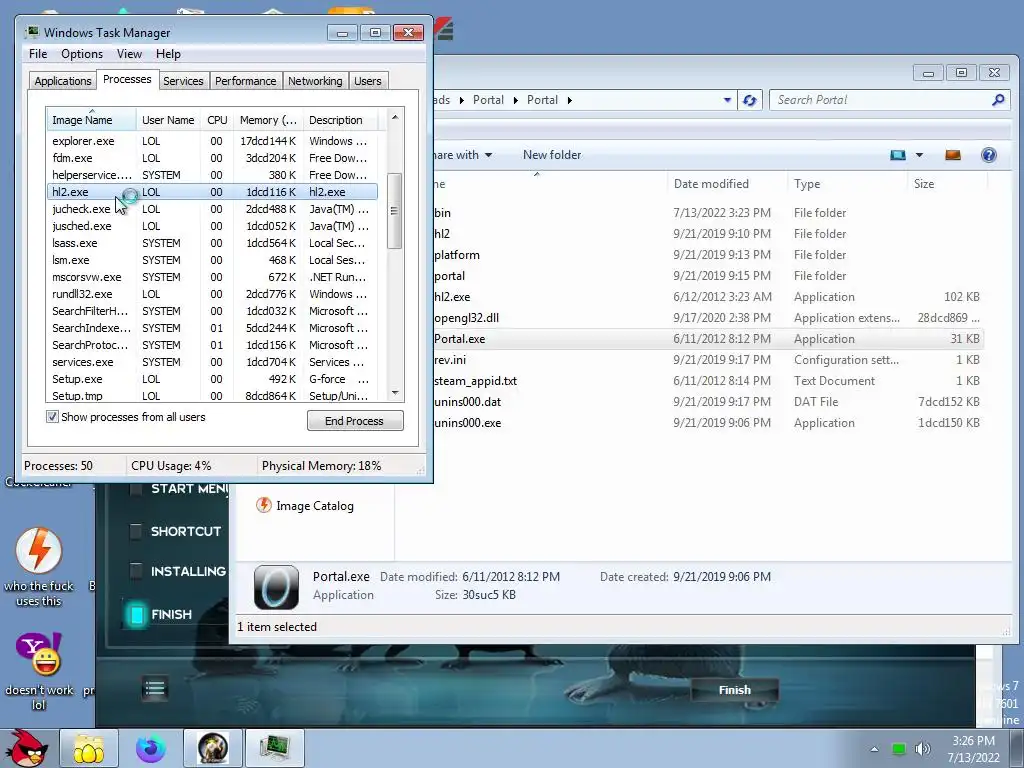Click the Portal.exe icon in details pane
Image resolution: width=1024 pixels, height=768 pixels.
(276, 587)
